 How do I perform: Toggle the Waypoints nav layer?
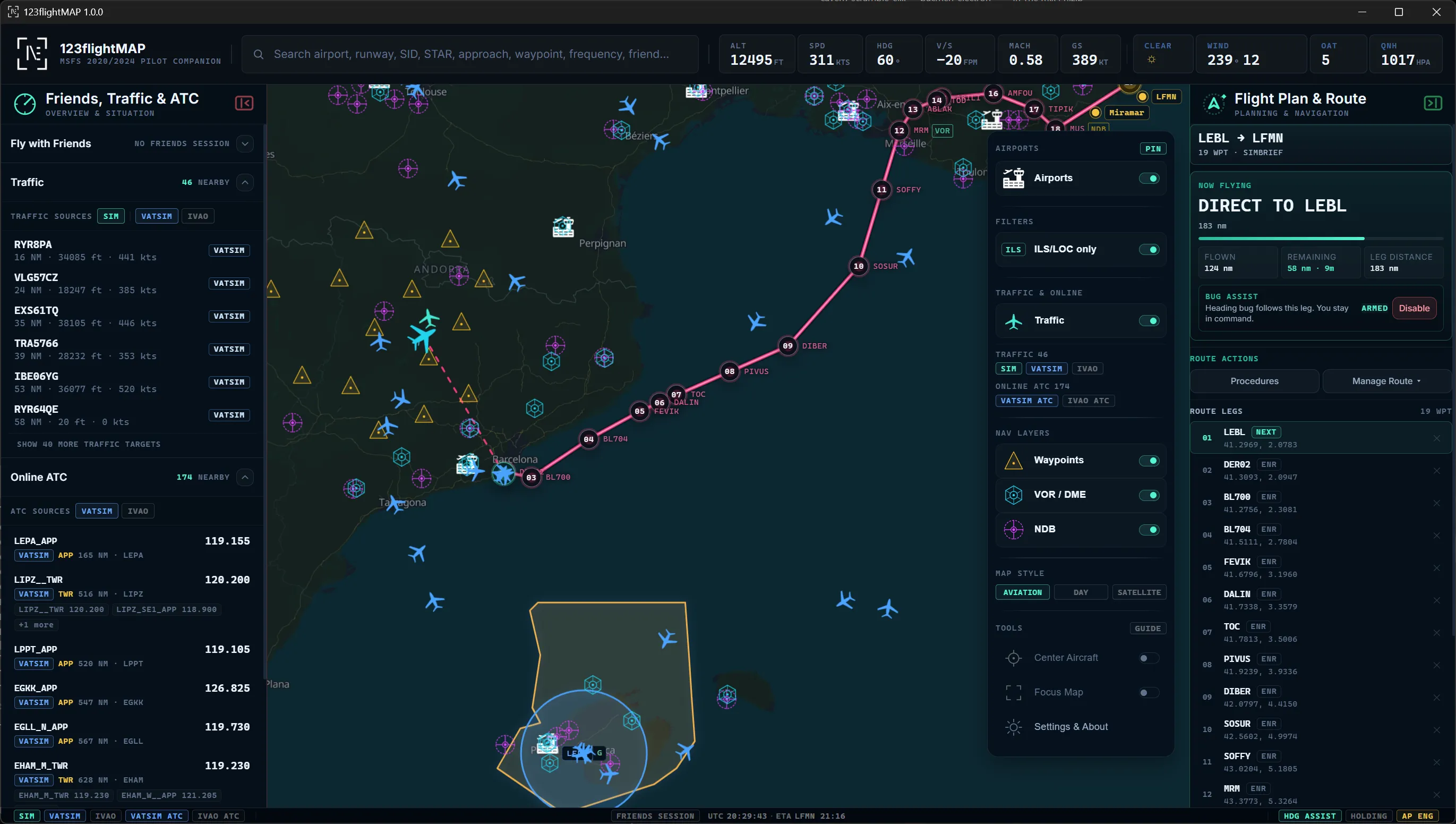(1149, 461)
